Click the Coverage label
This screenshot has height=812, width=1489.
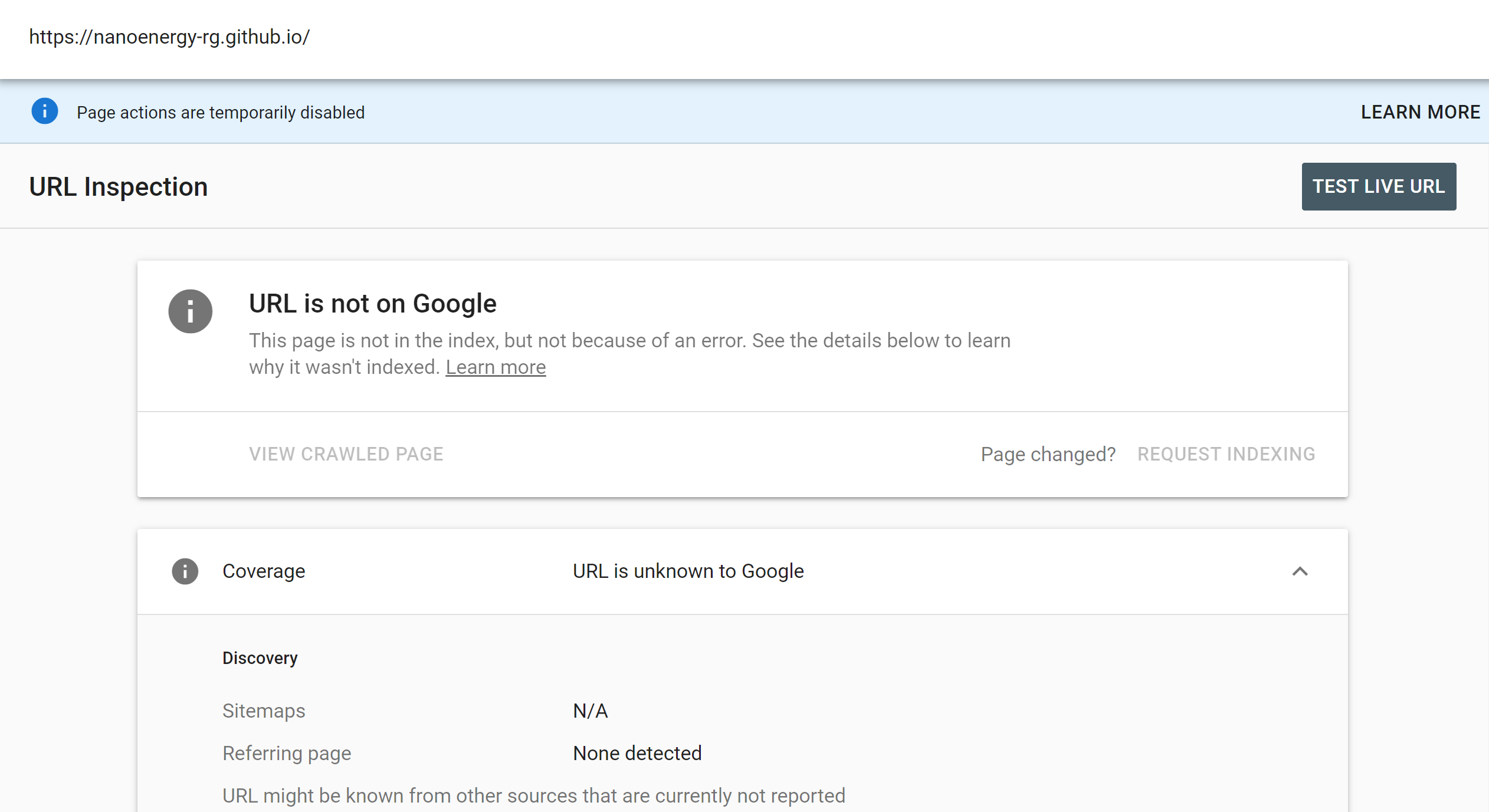tap(263, 571)
